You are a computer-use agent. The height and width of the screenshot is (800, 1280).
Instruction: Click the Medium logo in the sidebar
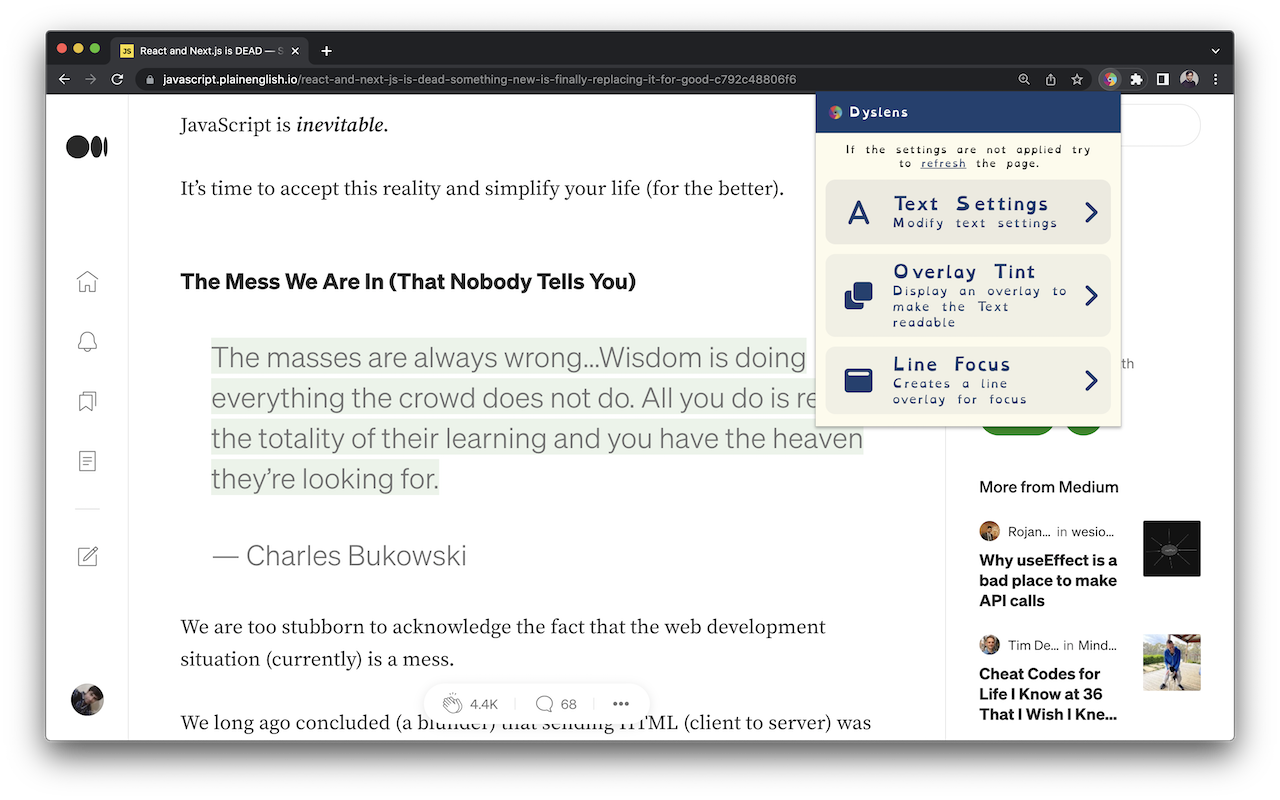point(87,147)
